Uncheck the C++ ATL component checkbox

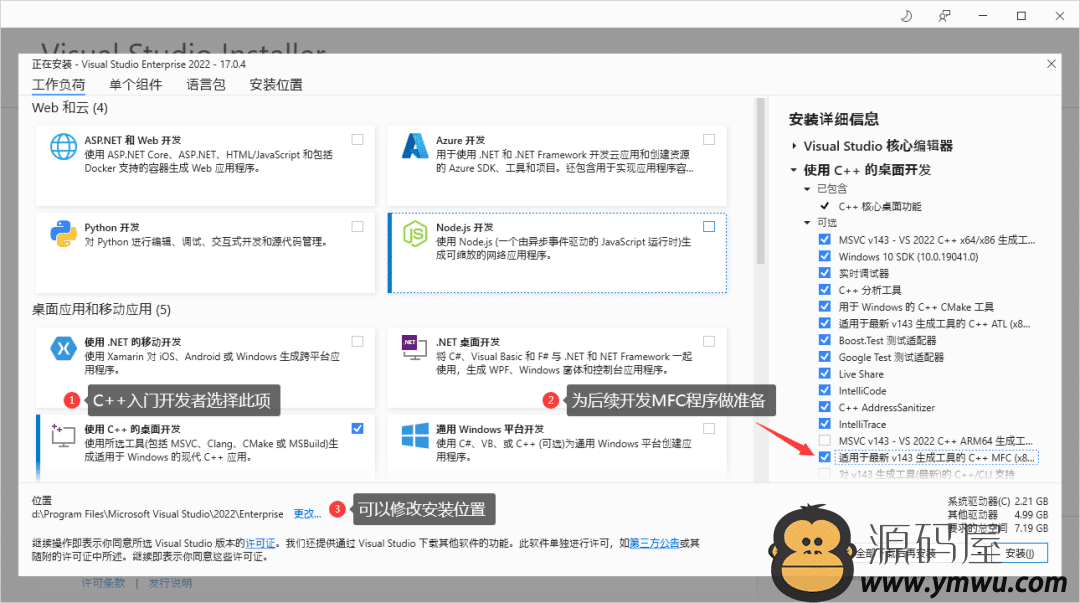824,323
